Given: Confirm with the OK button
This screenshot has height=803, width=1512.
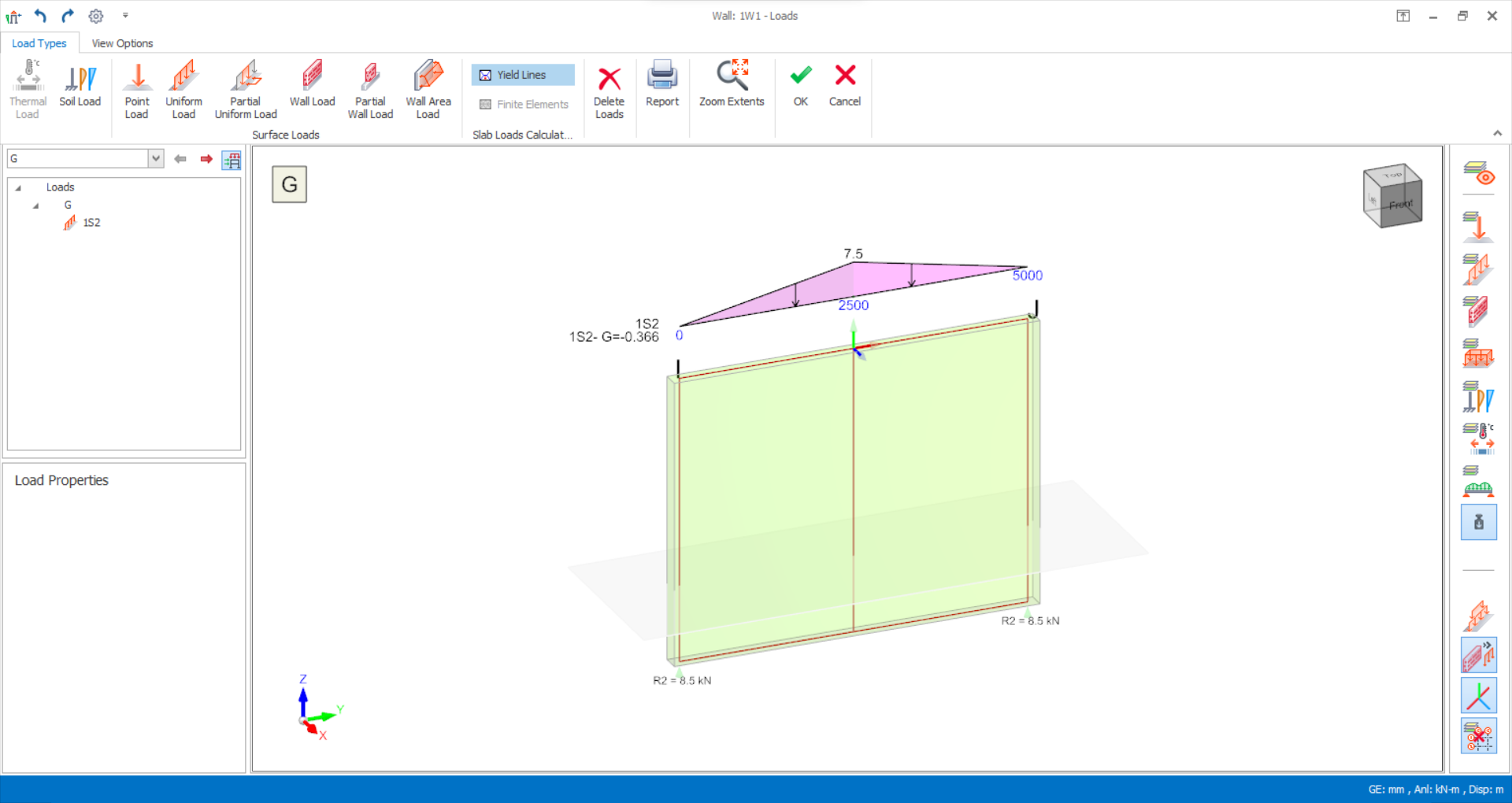Looking at the screenshot, I should tap(800, 85).
